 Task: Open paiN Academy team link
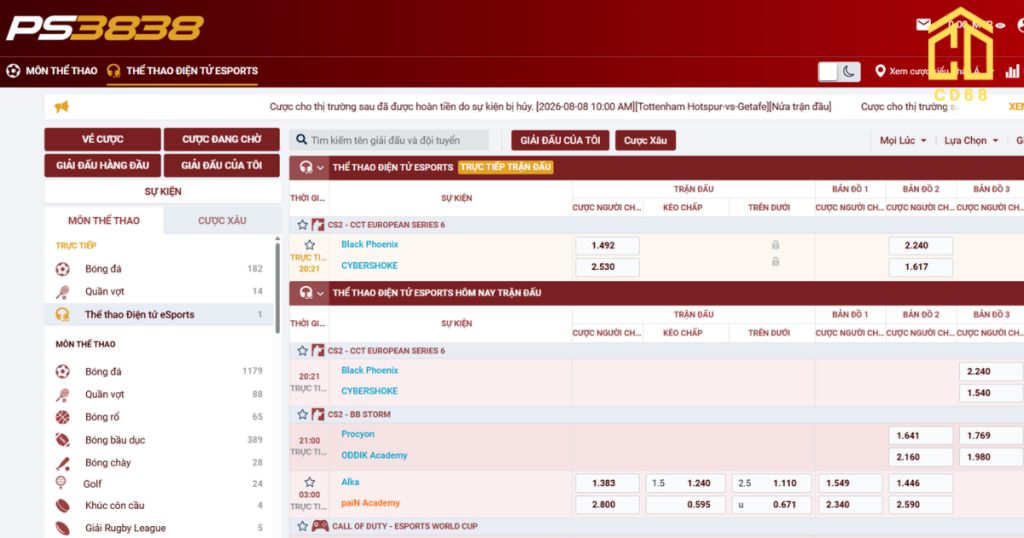(370, 503)
